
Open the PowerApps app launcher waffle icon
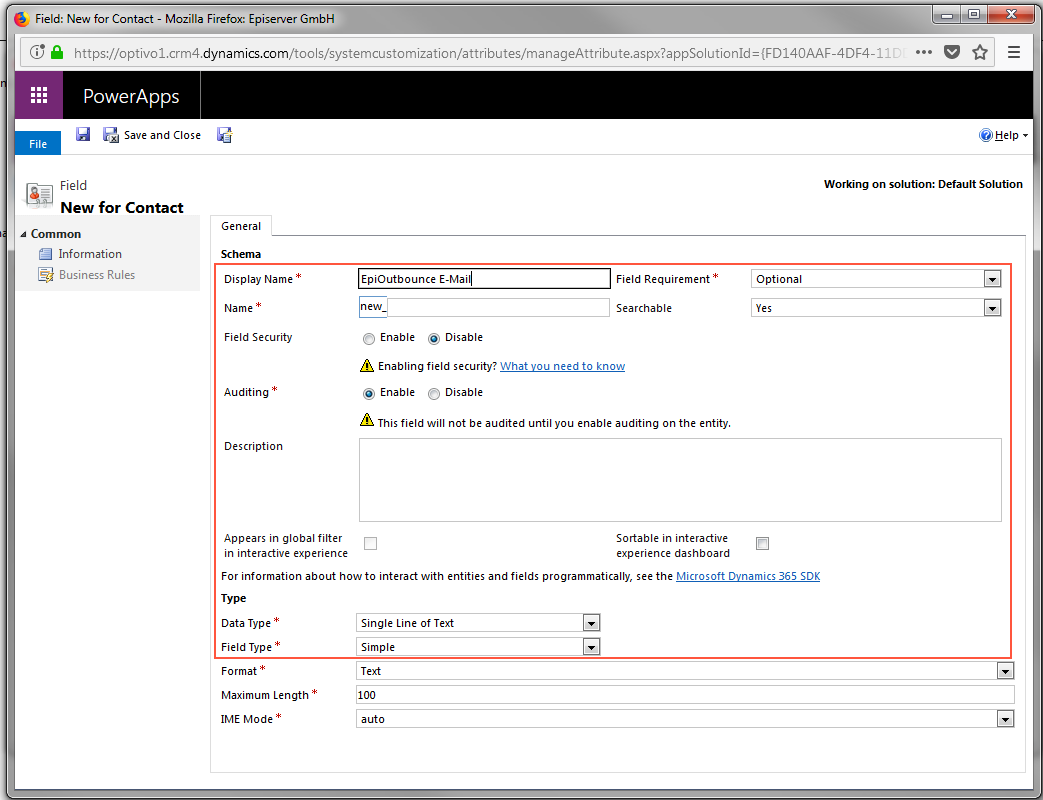[x=39, y=96]
